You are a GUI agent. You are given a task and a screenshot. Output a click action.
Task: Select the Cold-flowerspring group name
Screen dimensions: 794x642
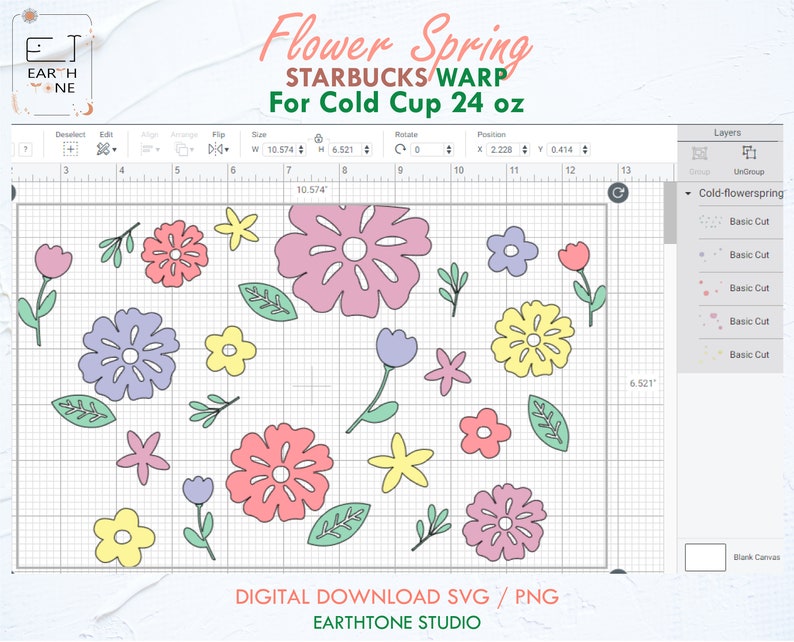click(741, 193)
